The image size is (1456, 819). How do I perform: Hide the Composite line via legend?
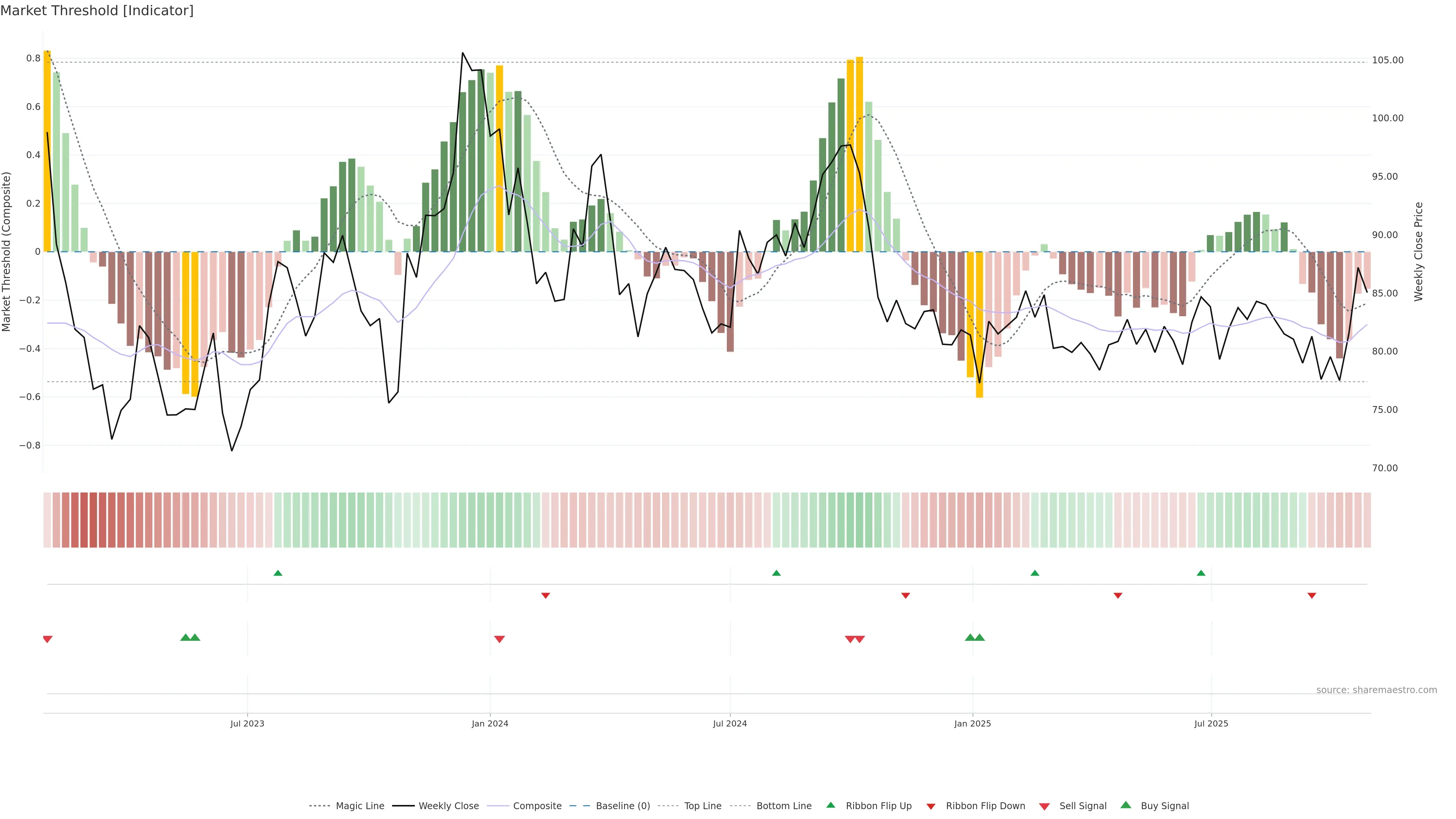click(537, 806)
